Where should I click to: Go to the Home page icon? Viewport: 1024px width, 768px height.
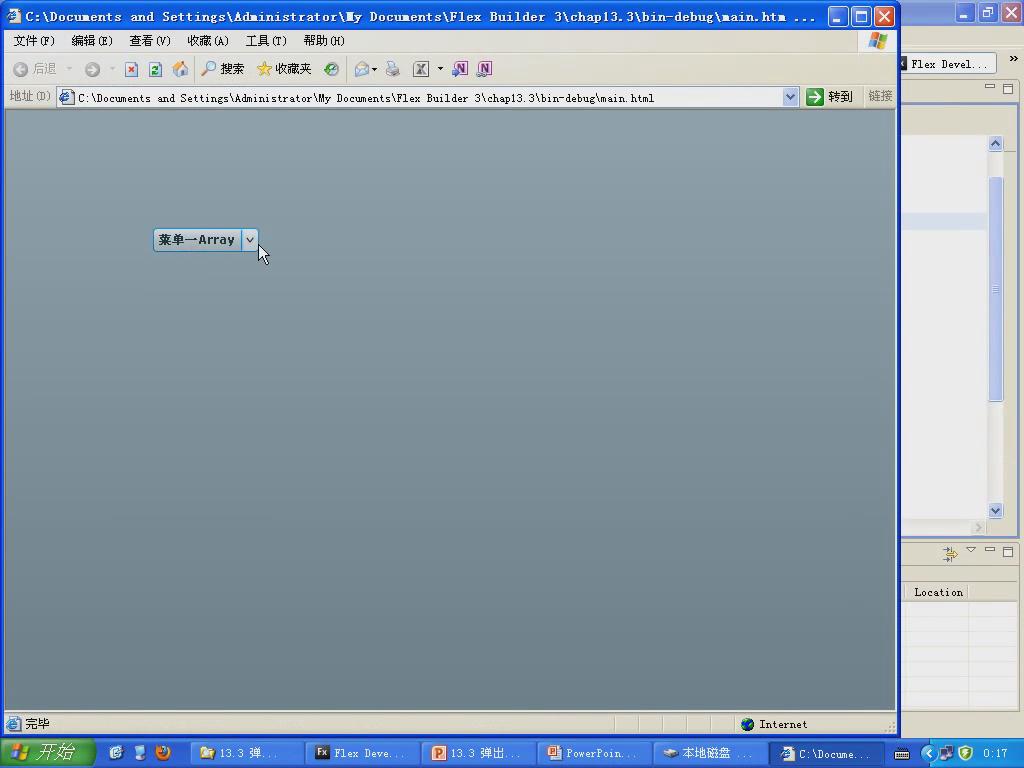pyautogui.click(x=180, y=69)
